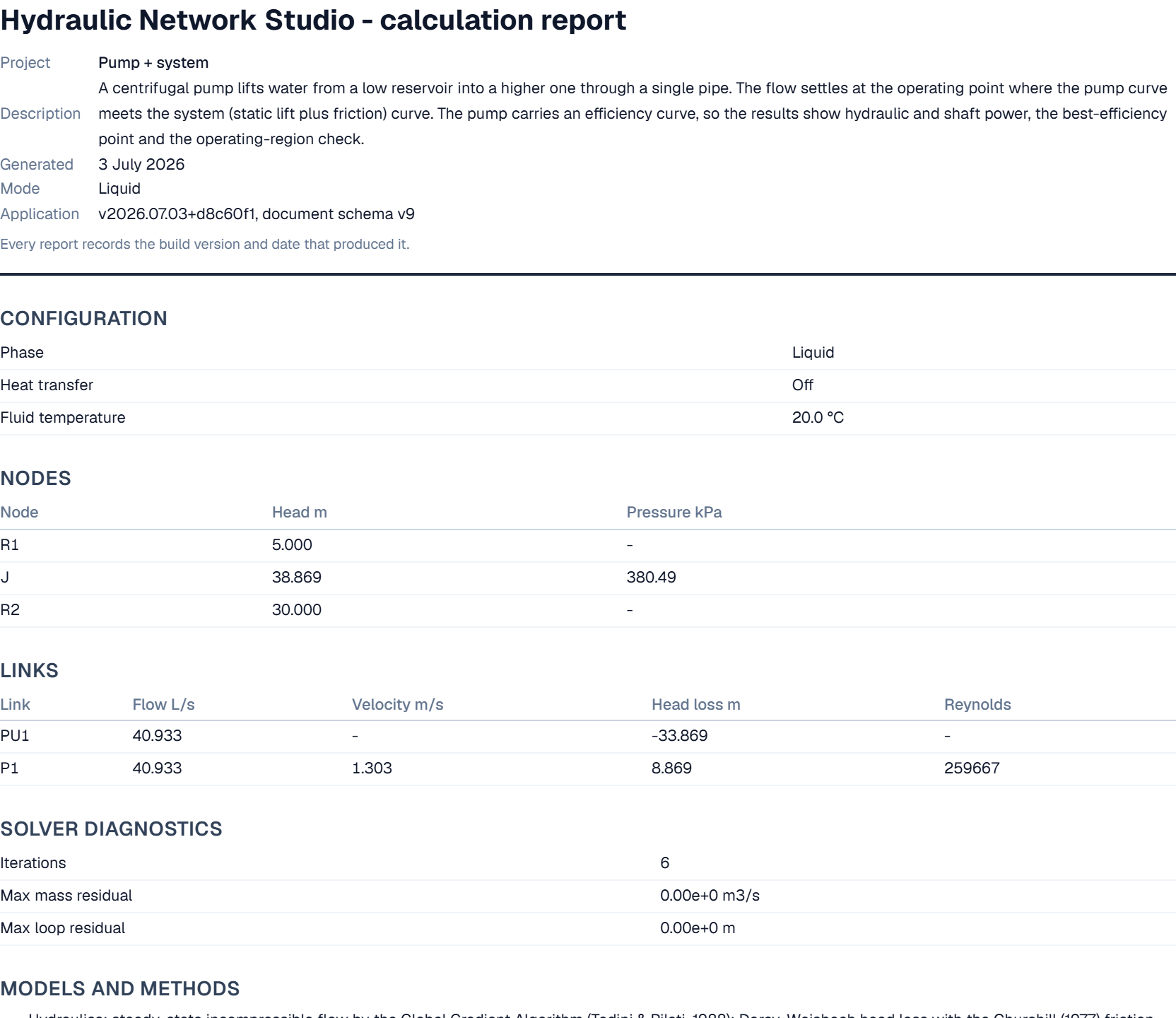Viewport: 1176px width, 1018px height.
Task: Click Max mass residual '0.00e+0 m3/s'
Action: click(x=710, y=895)
